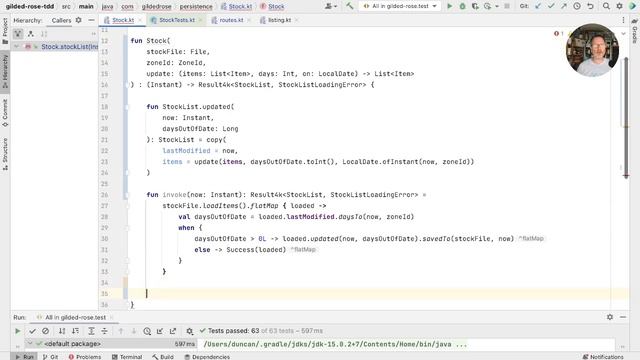The height and width of the screenshot is (360, 640).
Task: Rerun tests with green play icon in Run panel
Action: pos(18,331)
